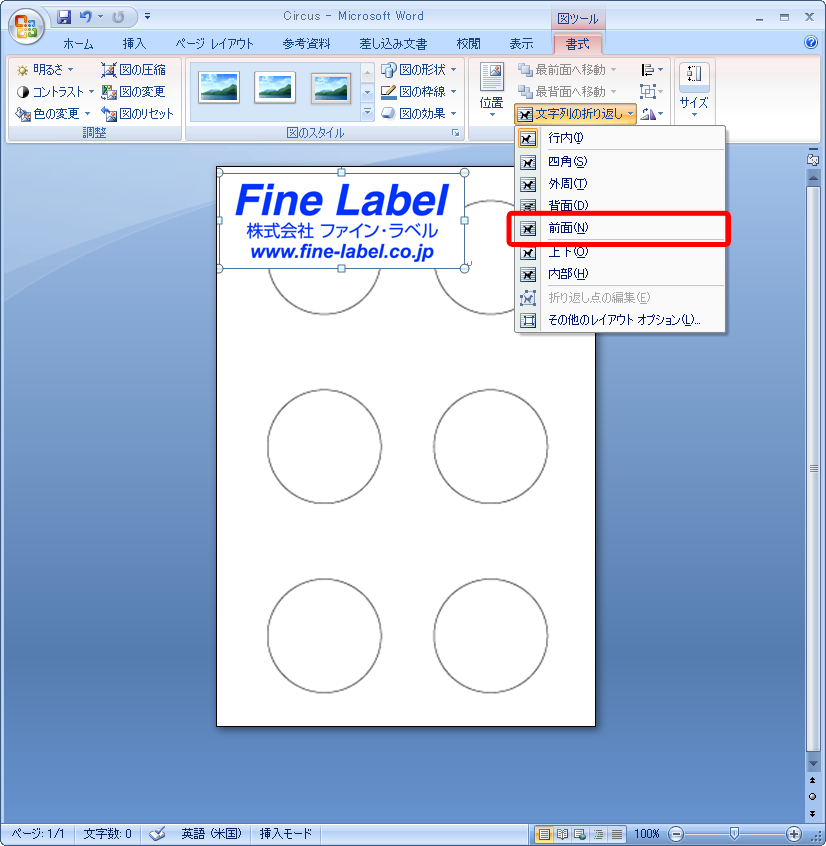Apply the second picture style thumbnail
Image resolution: width=826 pixels, height=846 pixels.
click(x=275, y=87)
